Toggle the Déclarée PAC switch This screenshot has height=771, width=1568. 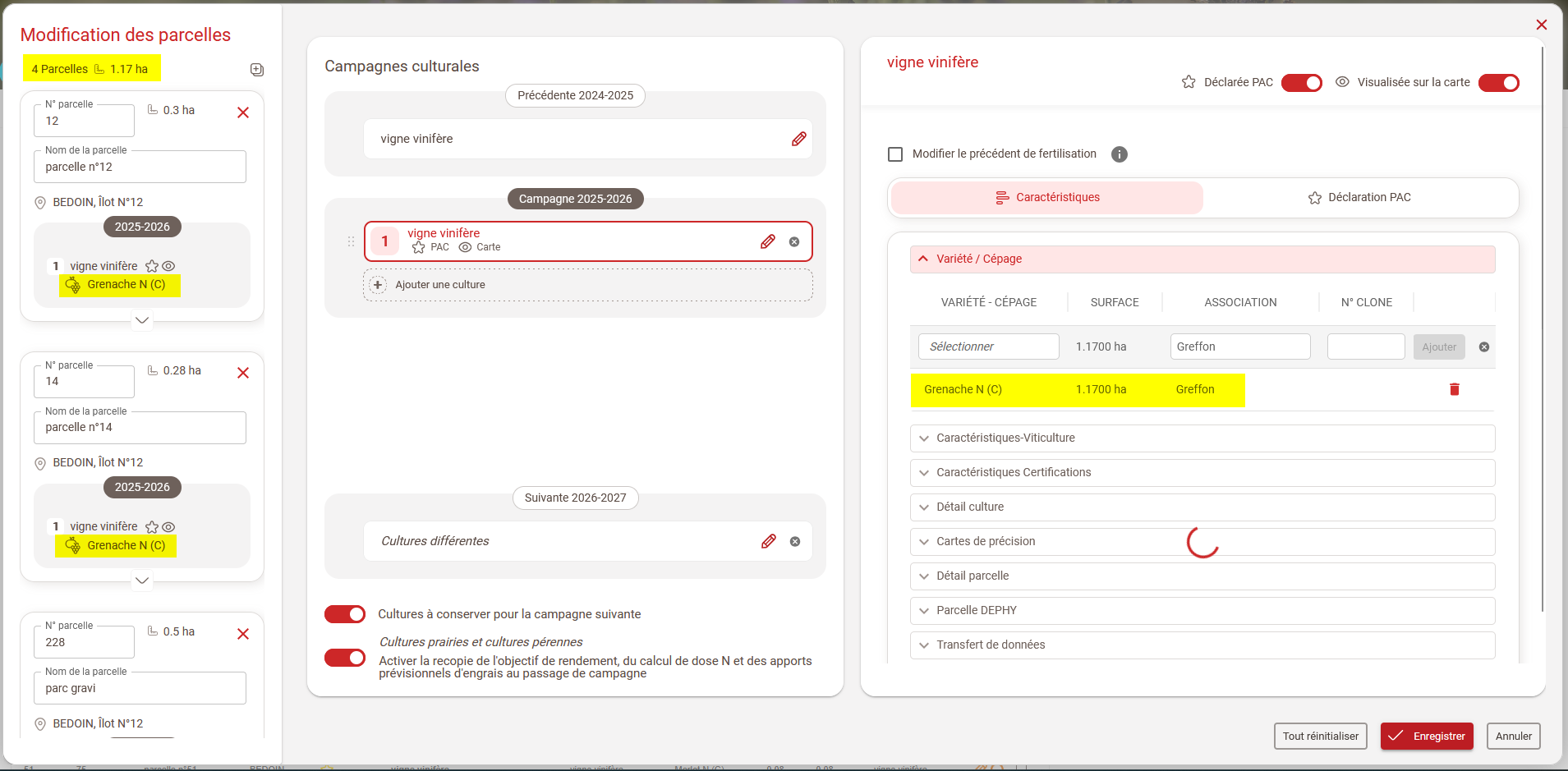point(1301,83)
